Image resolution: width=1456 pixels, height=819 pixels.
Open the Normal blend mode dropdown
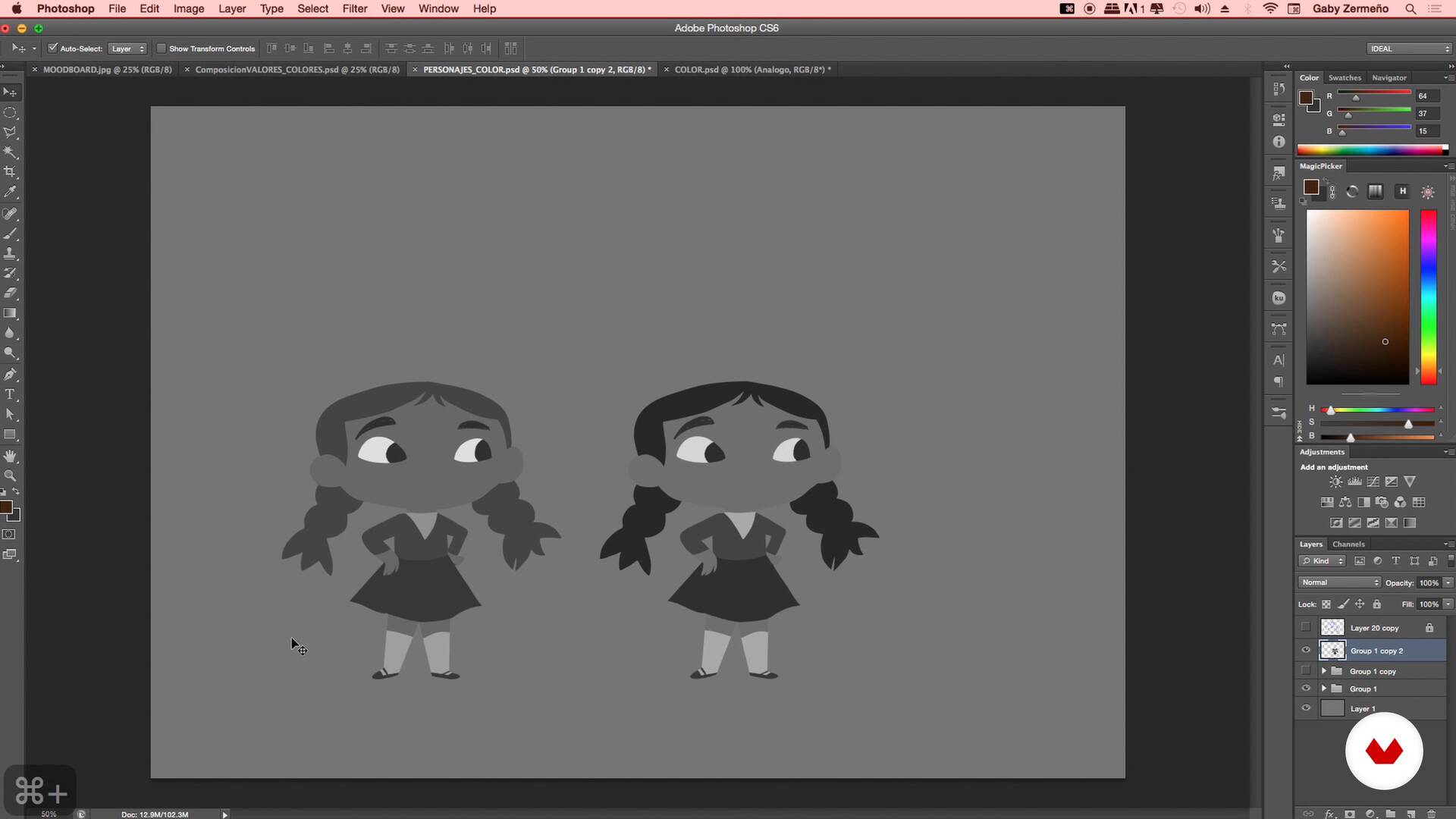click(x=1340, y=582)
